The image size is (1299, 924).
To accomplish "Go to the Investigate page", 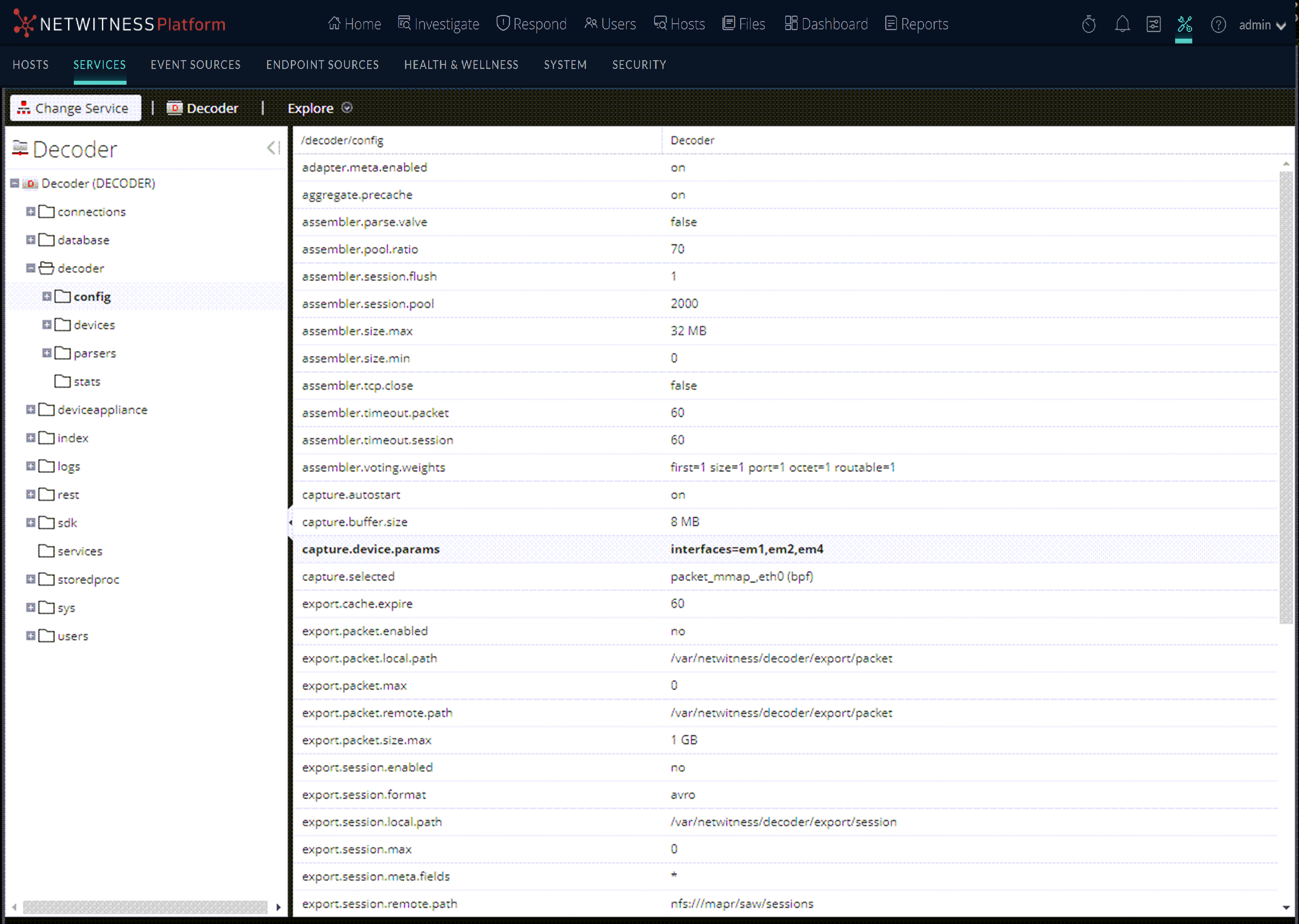I will pos(438,24).
